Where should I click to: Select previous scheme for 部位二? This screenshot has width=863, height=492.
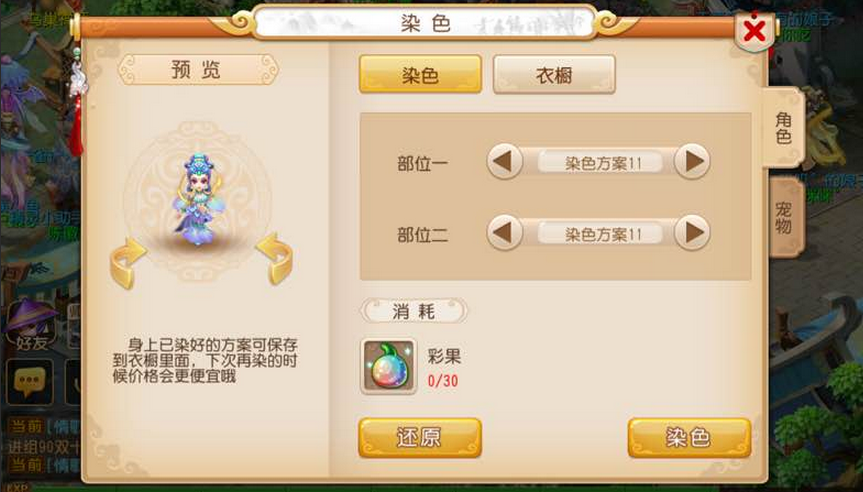pyautogui.click(x=505, y=233)
